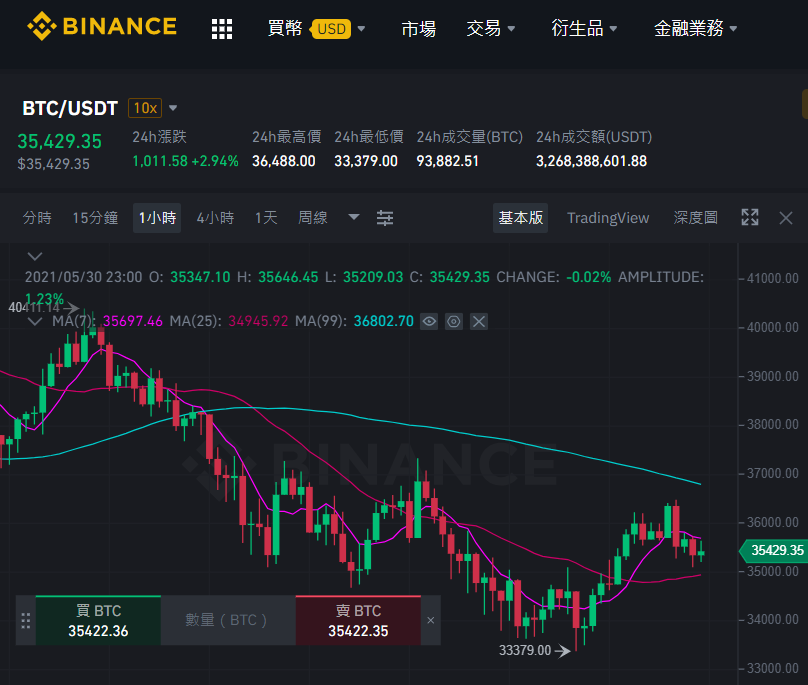Viewport: 808px width, 685px height.
Task: Toggle MA indicator visibility eye icon
Action: (x=429, y=322)
